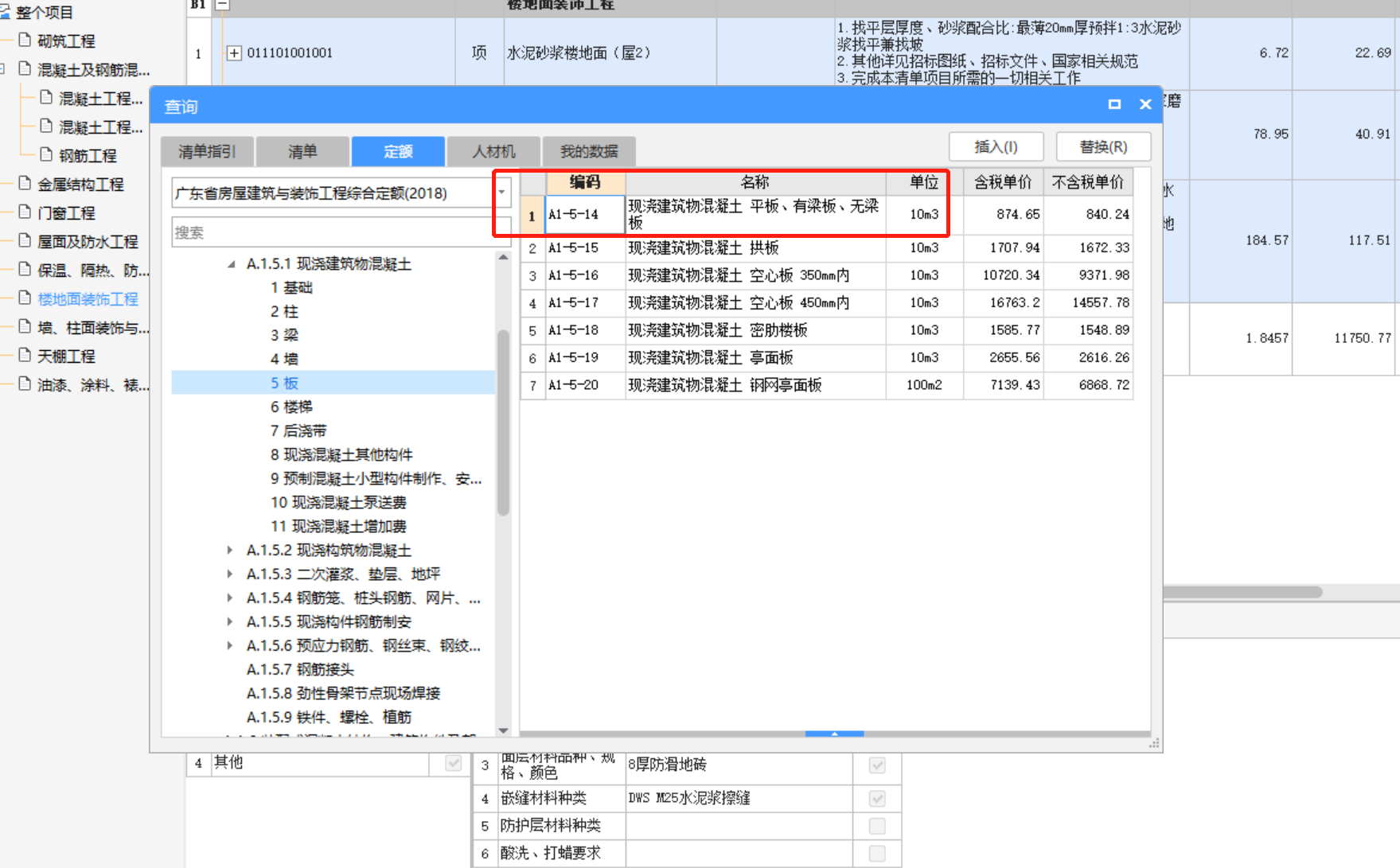Open the 广东省房屋建筑 quota library dropdown
Screen dimensions: 1400x868
(502, 193)
